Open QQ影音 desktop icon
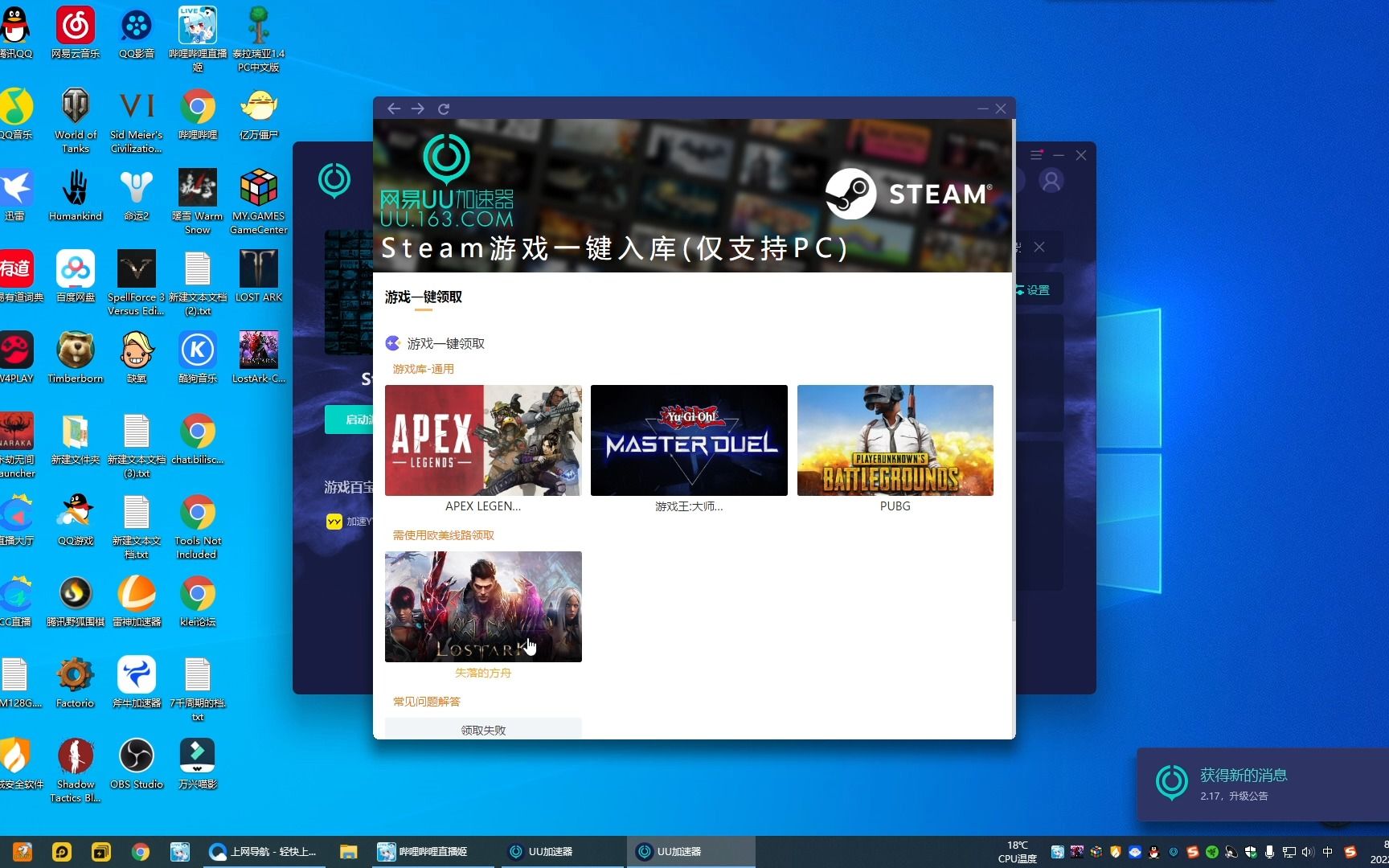The height and width of the screenshot is (868, 1389). click(137, 34)
